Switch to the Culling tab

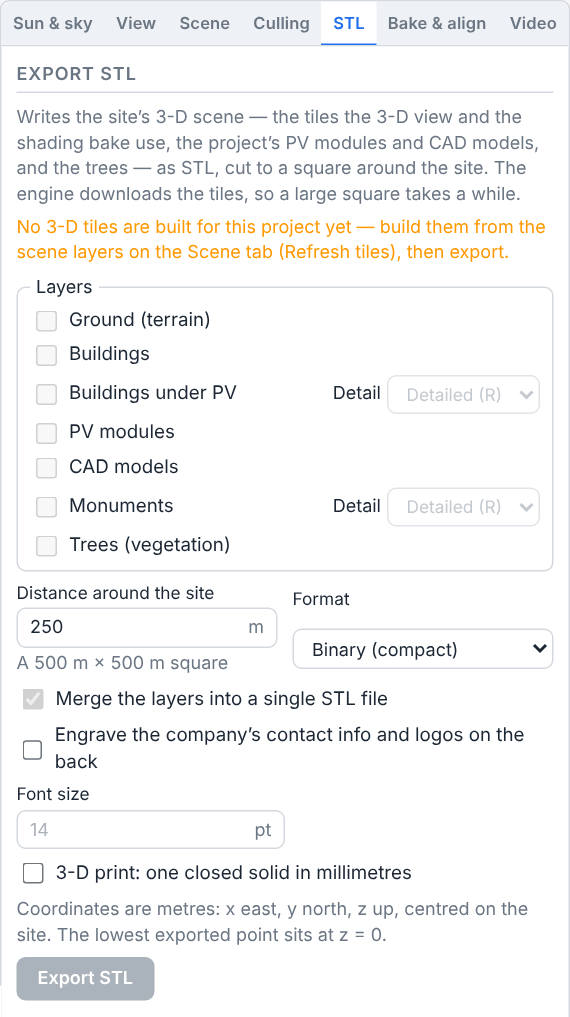coord(281,23)
